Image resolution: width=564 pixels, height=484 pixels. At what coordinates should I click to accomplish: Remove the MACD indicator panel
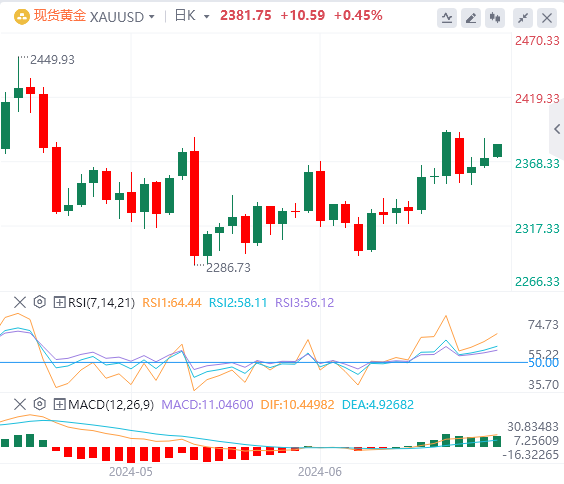pyautogui.click(x=20, y=404)
